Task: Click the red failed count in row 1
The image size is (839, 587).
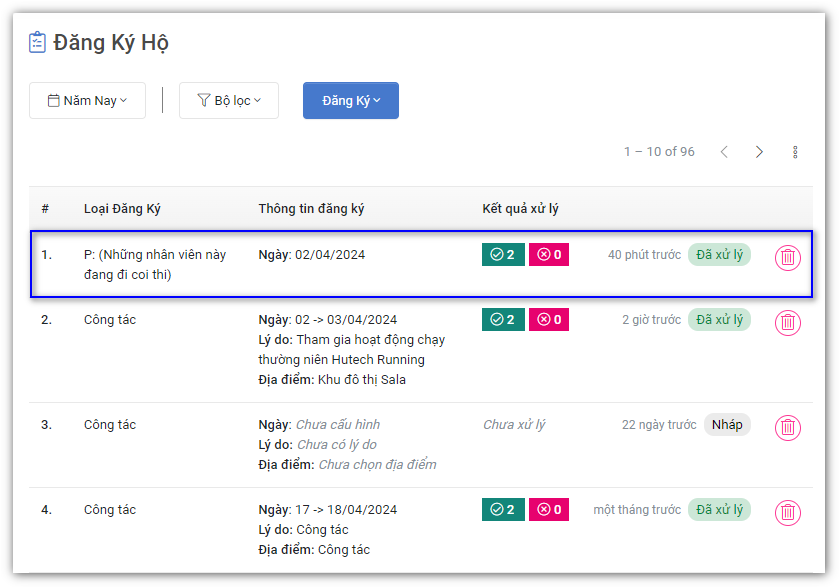Action: point(549,255)
